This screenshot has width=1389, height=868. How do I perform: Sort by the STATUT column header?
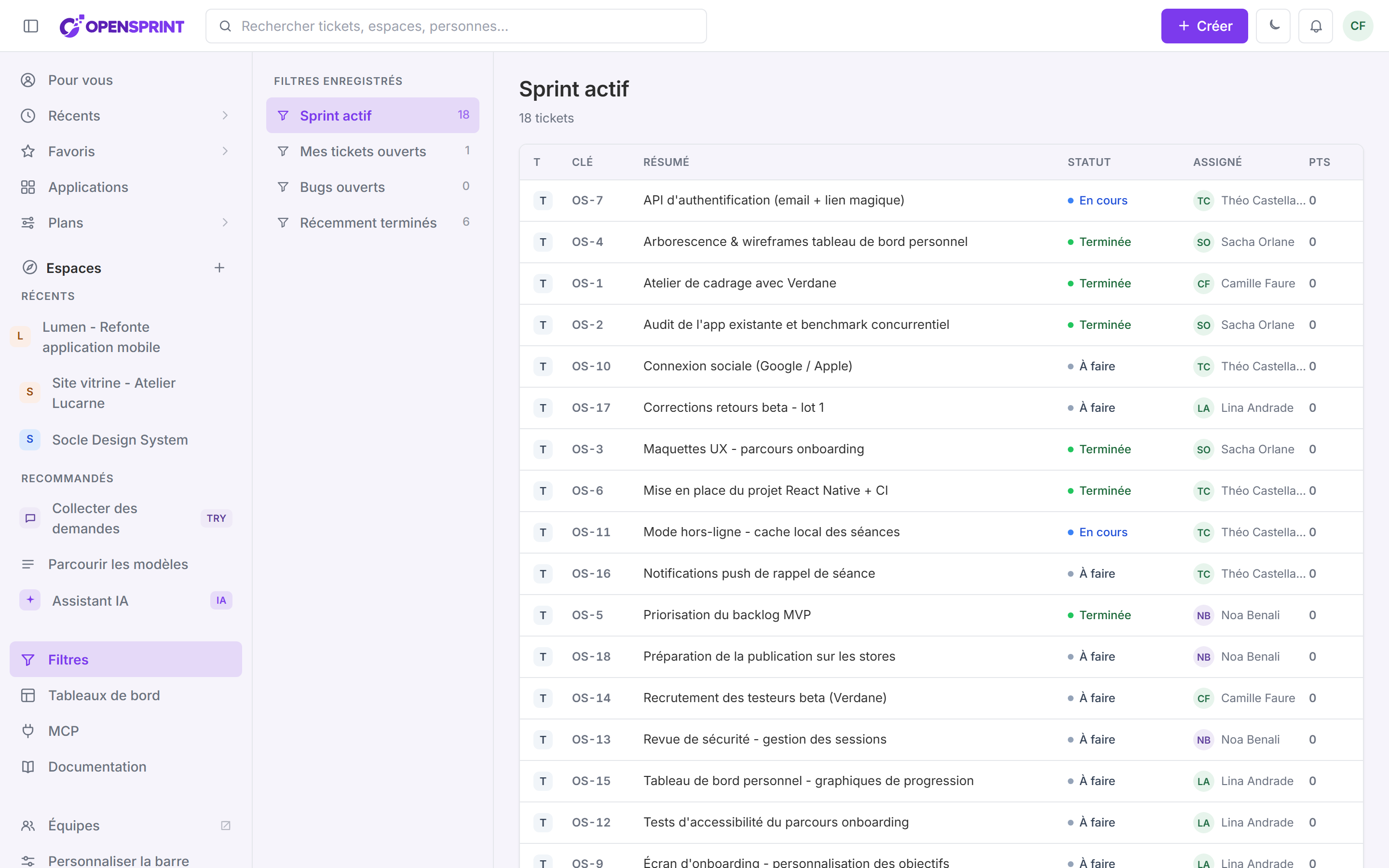tap(1089, 162)
